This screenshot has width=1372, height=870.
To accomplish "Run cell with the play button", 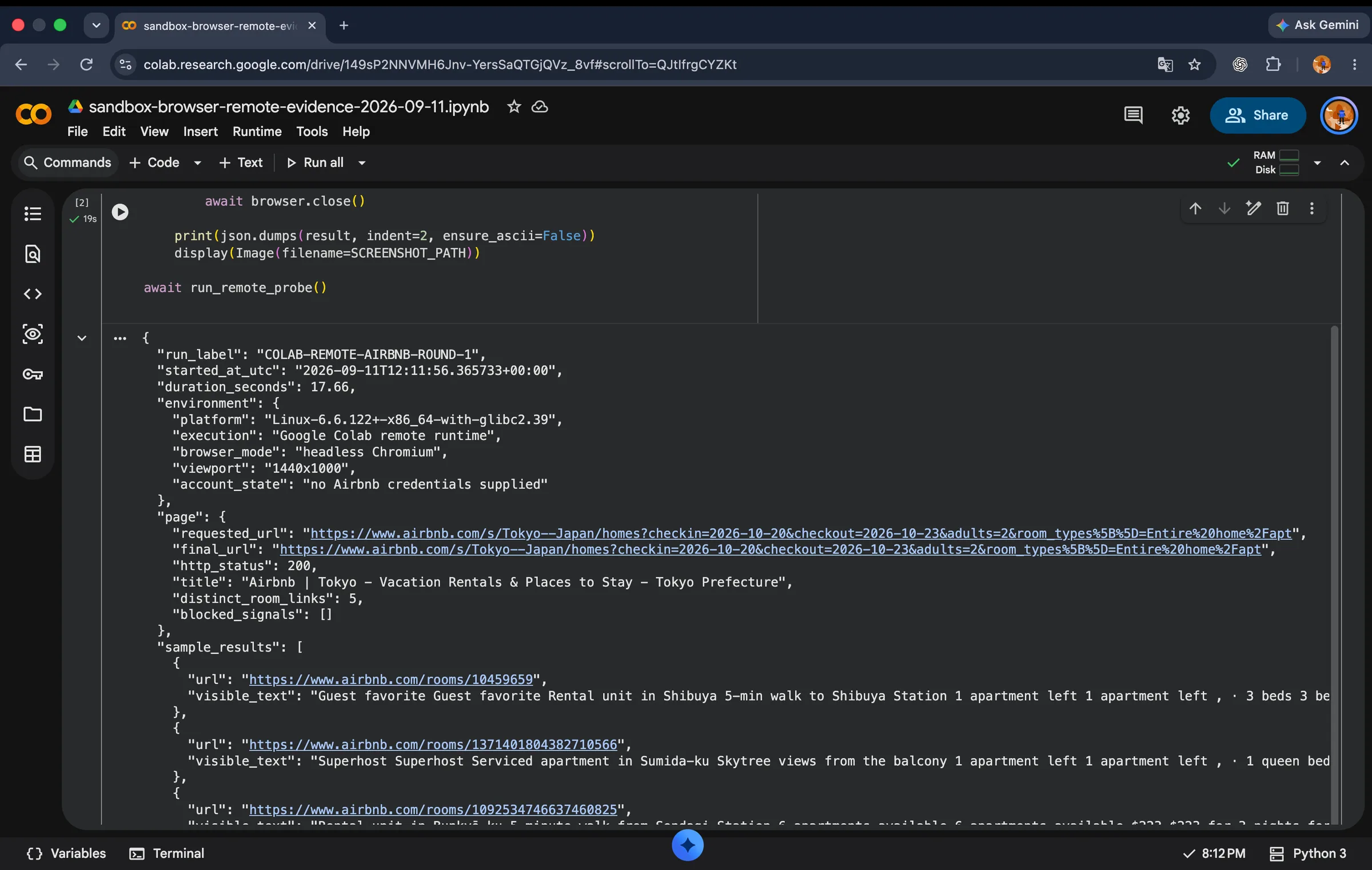I will tap(120, 212).
